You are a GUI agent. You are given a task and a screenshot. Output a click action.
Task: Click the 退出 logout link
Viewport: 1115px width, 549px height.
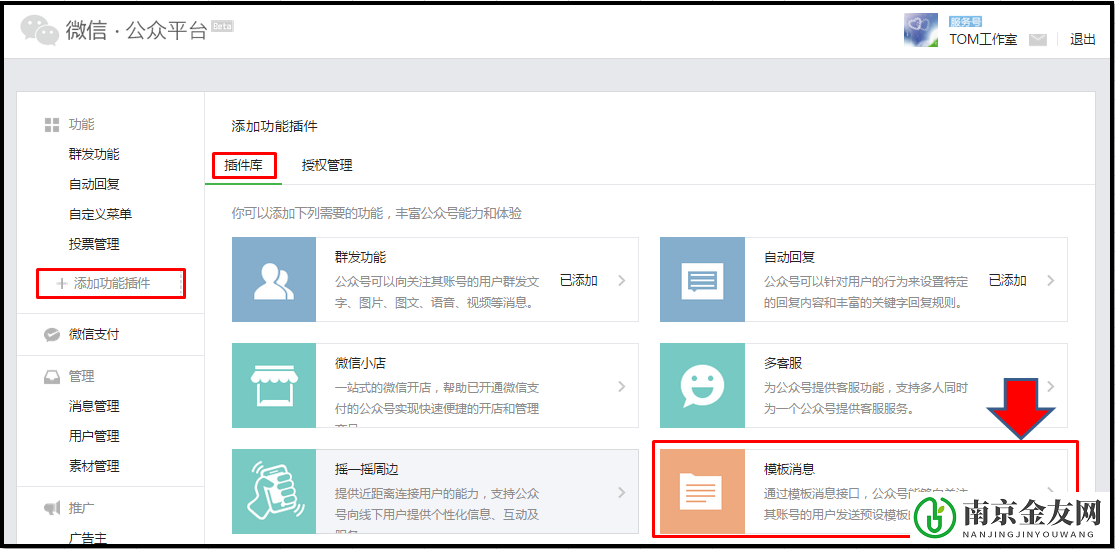(1083, 40)
